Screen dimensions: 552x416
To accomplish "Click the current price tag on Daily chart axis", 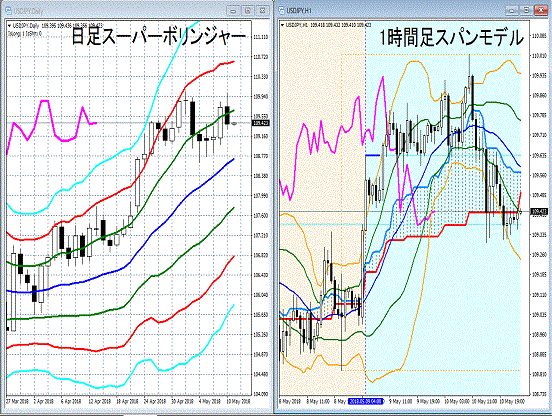I will 261,123.
